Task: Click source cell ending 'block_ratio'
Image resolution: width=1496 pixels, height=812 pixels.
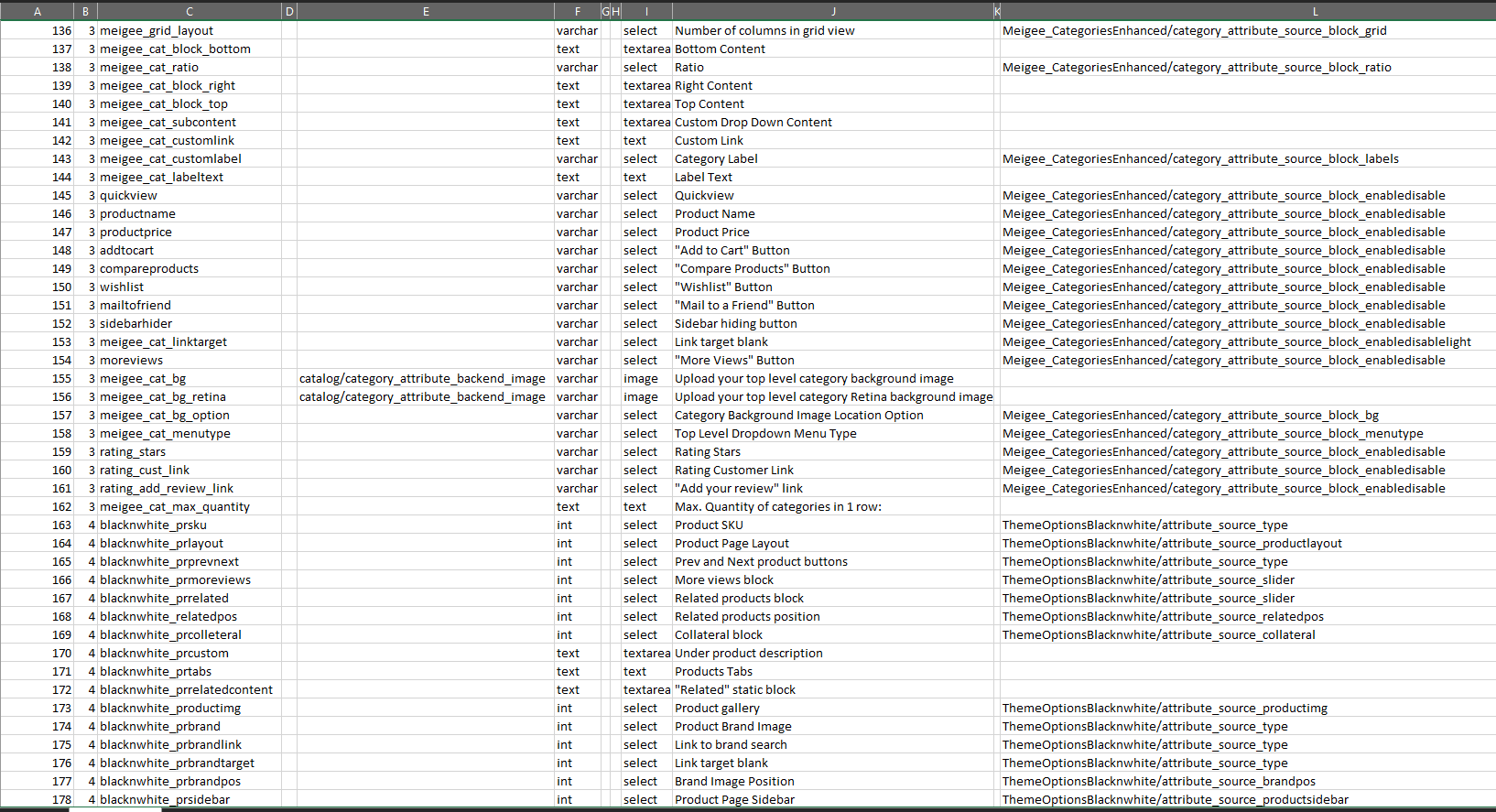Action: [x=1248, y=67]
